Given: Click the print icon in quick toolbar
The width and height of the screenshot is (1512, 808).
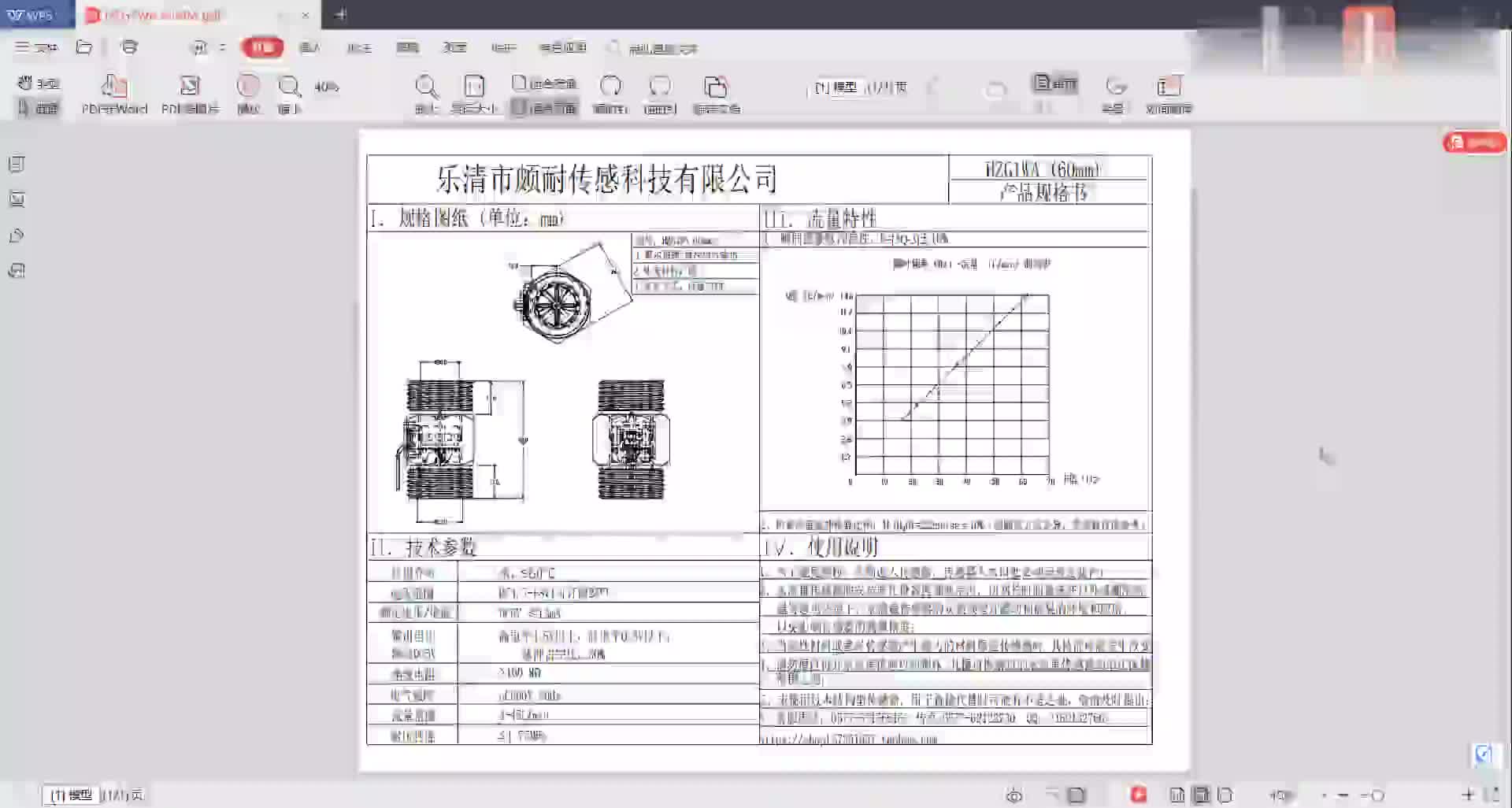Looking at the screenshot, I should 130,47.
